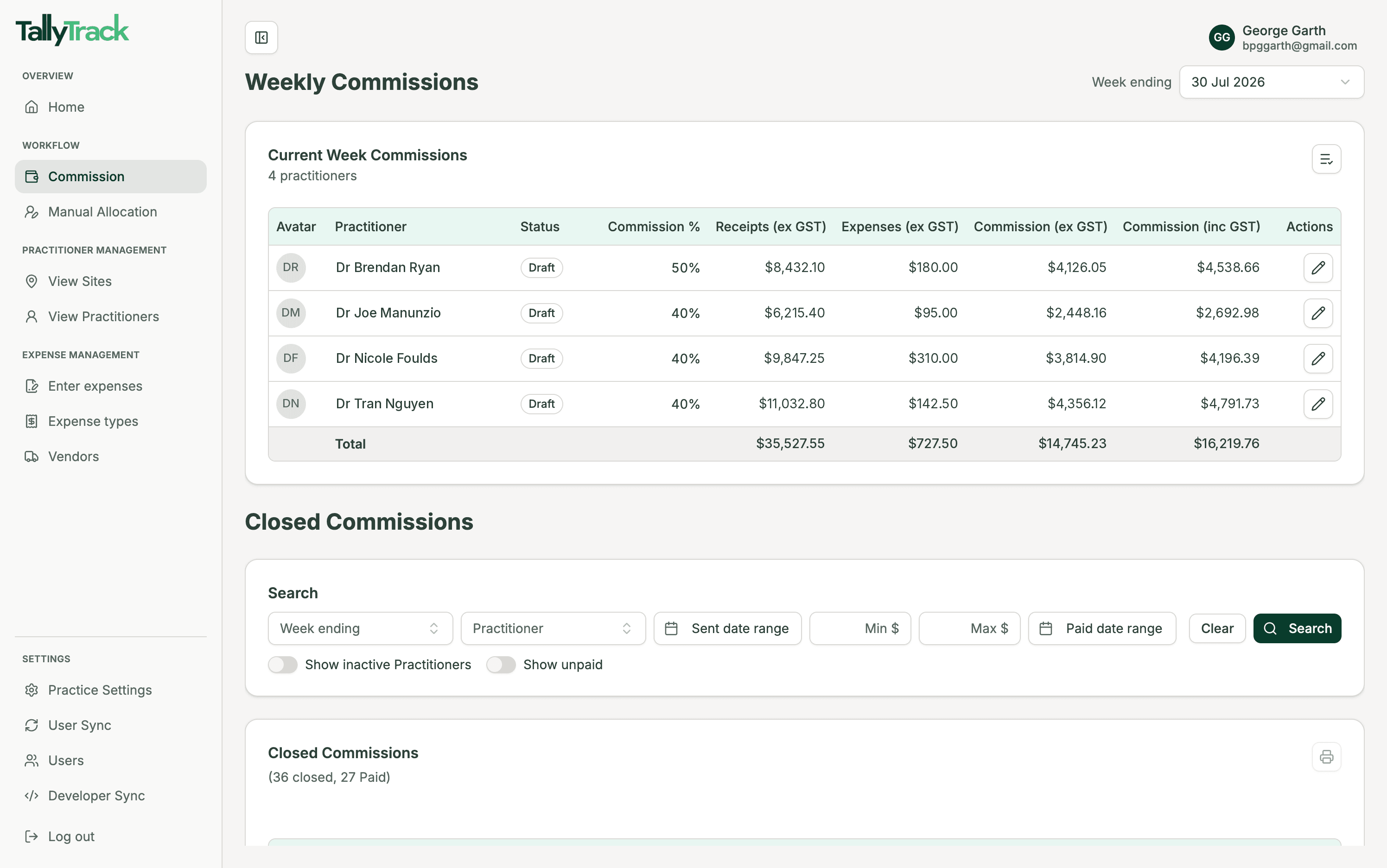Image resolution: width=1387 pixels, height=868 pixels.
Task: Open View Practitioners page
Action: pos(110,317)
